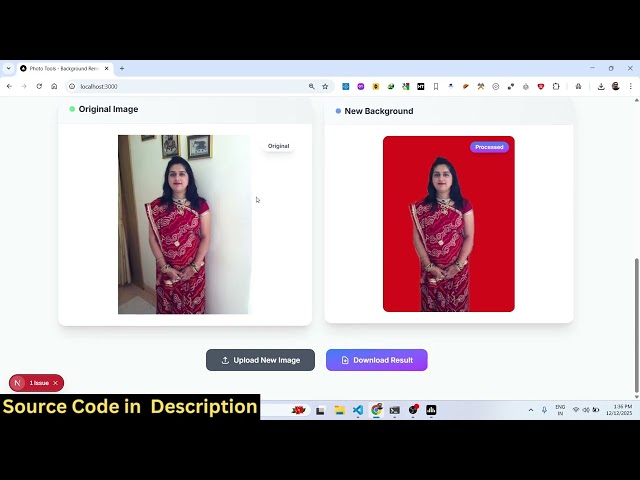Click the Upload New Image button

point(260,360)
